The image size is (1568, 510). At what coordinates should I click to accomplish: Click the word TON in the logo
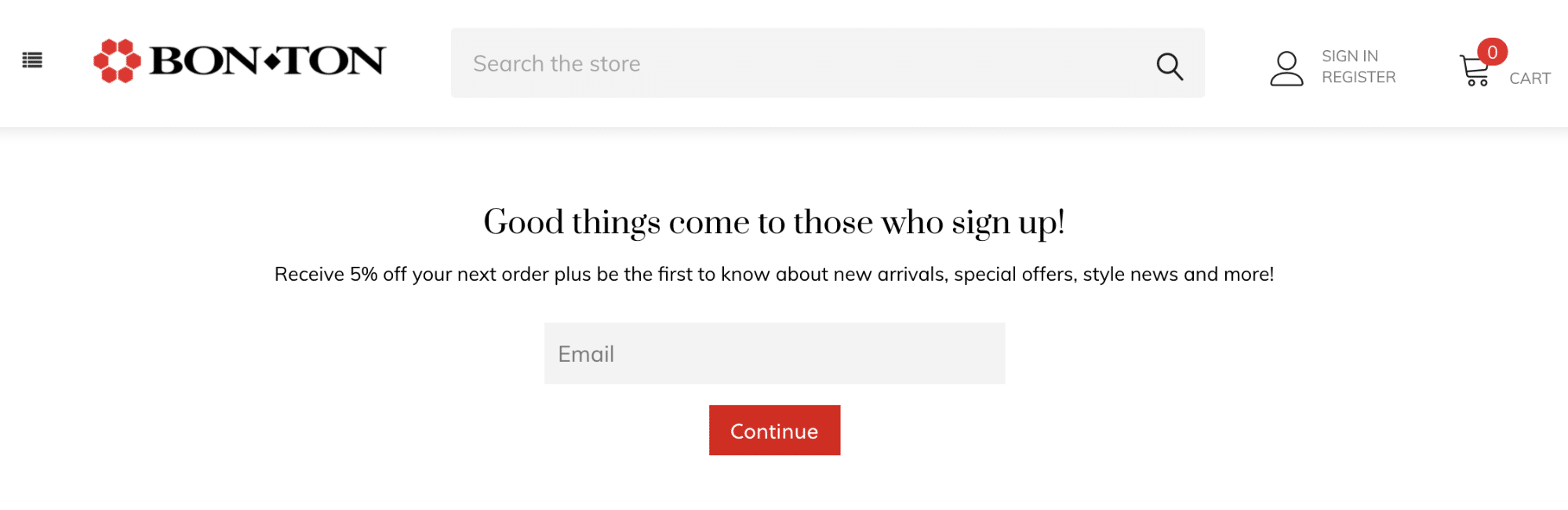click(x=333, y=61)
